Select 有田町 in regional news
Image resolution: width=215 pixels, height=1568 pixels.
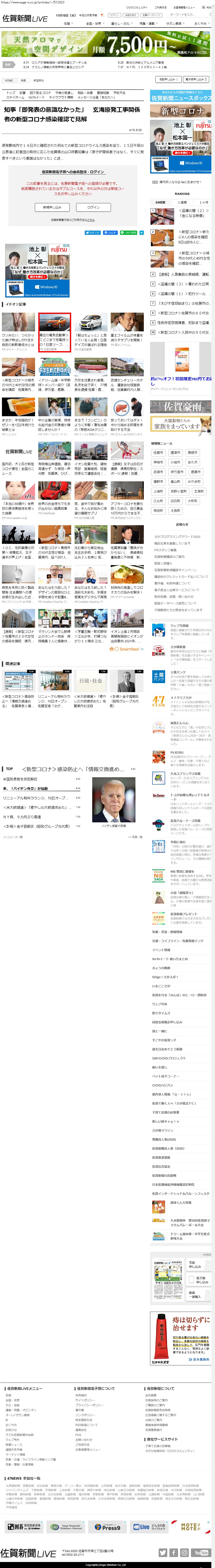[x=158, y=511]
